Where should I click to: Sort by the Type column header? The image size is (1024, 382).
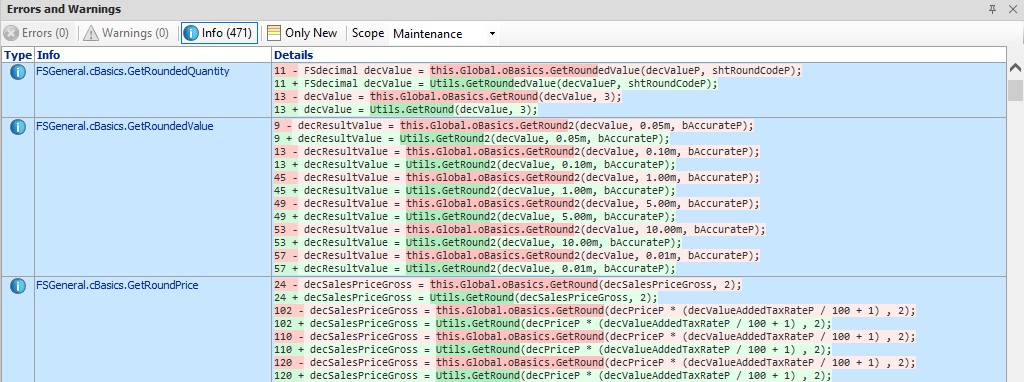(18, 56)
